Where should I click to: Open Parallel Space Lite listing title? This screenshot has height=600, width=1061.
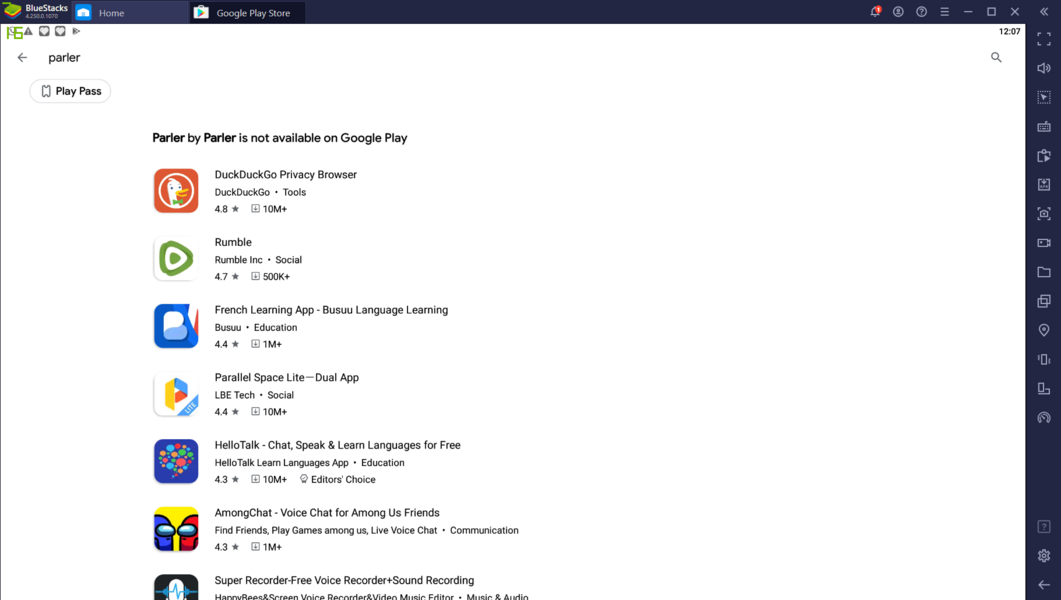tap(286, 377)
